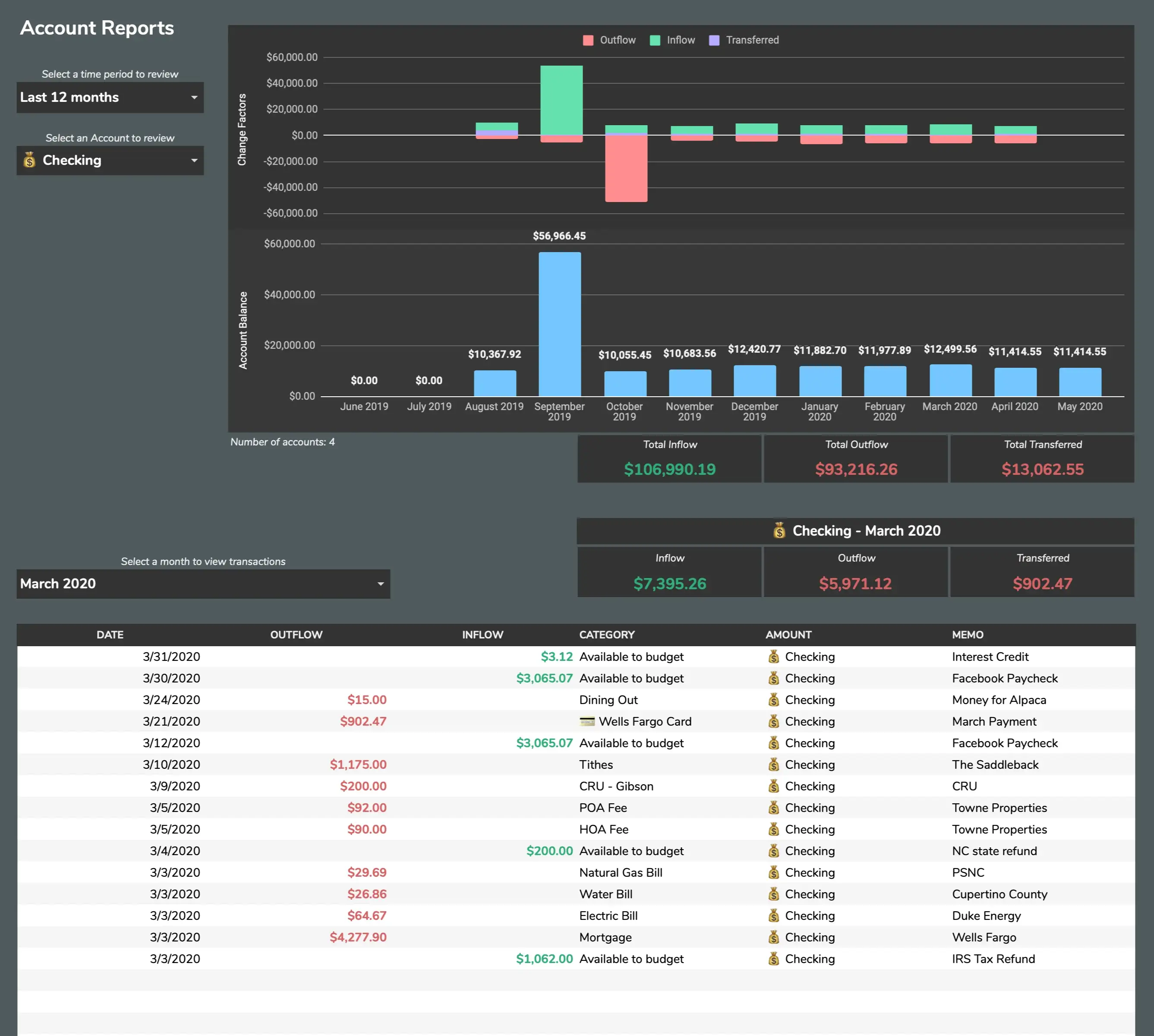Click the Total Transferred value $13,062.55
Image resolution: width=1154 pixels, height=1036 pixels.
1043,469
